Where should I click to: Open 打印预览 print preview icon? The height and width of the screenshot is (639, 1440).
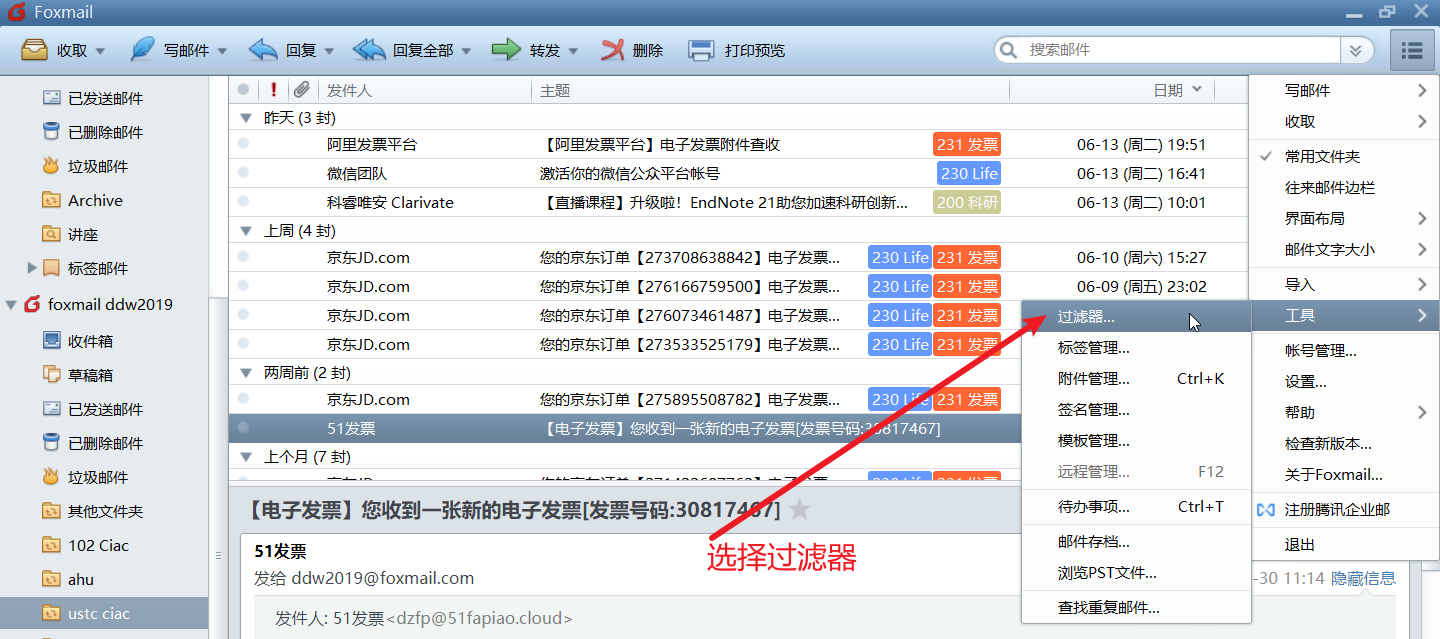tap(702, 50)
